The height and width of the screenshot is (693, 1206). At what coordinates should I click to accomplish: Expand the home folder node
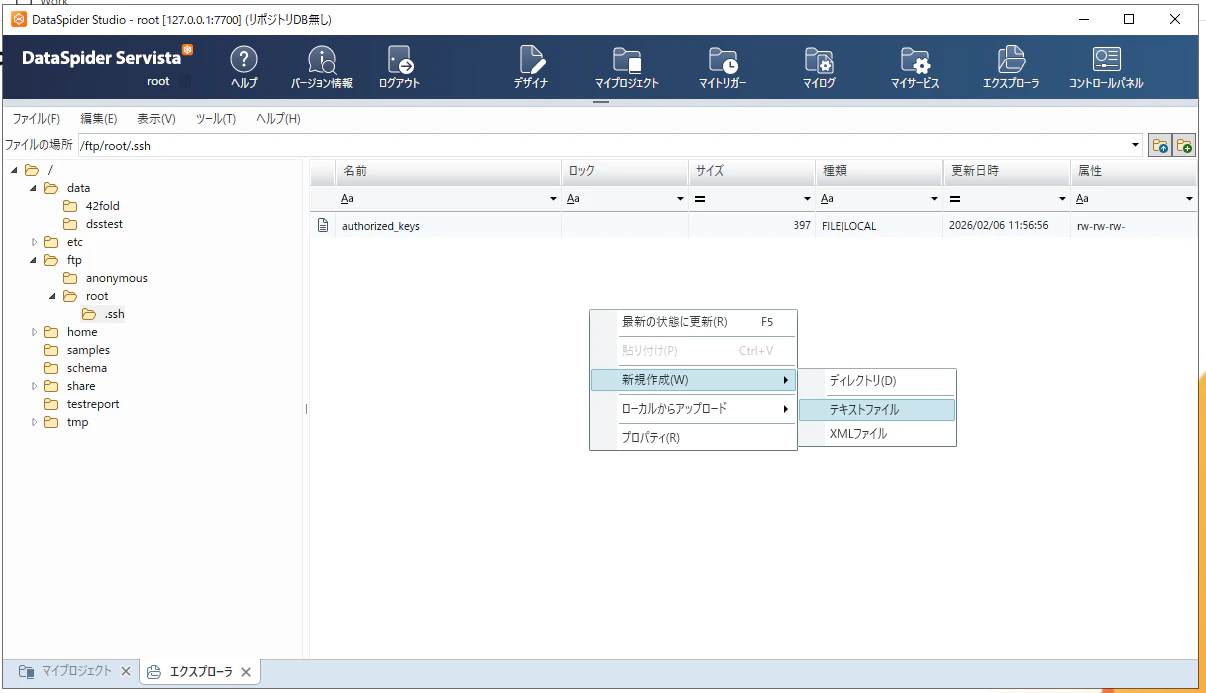coord(33,332)
